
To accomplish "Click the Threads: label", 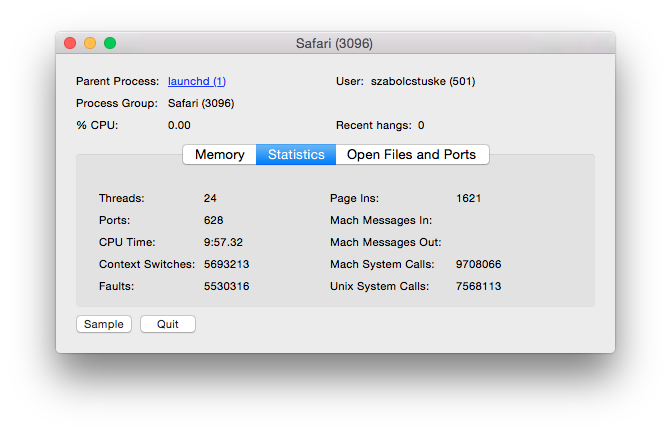I will (x=122, y=198).
